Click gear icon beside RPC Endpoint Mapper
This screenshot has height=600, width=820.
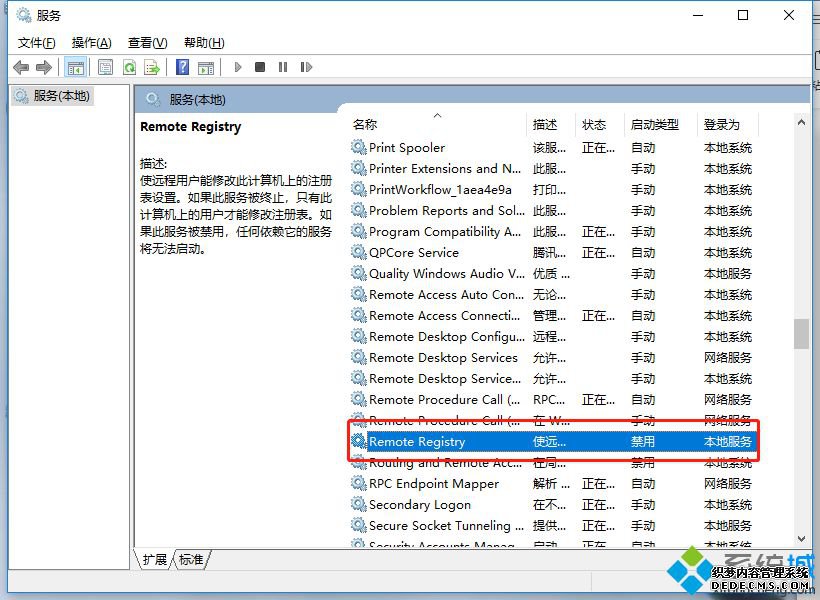pos(358,483)
